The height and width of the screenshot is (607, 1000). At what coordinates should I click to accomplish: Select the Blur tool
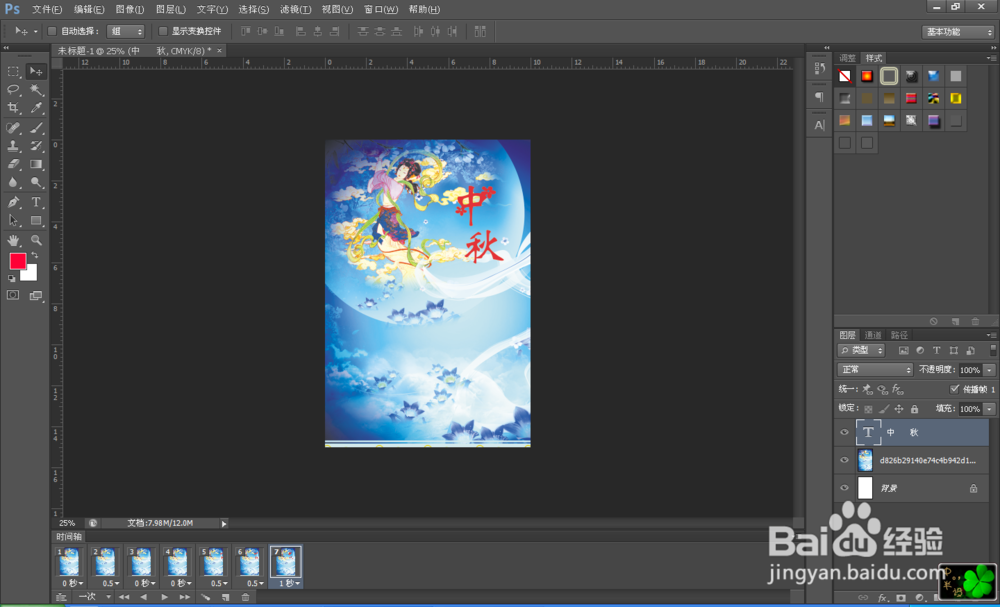(x=13, y=182)
